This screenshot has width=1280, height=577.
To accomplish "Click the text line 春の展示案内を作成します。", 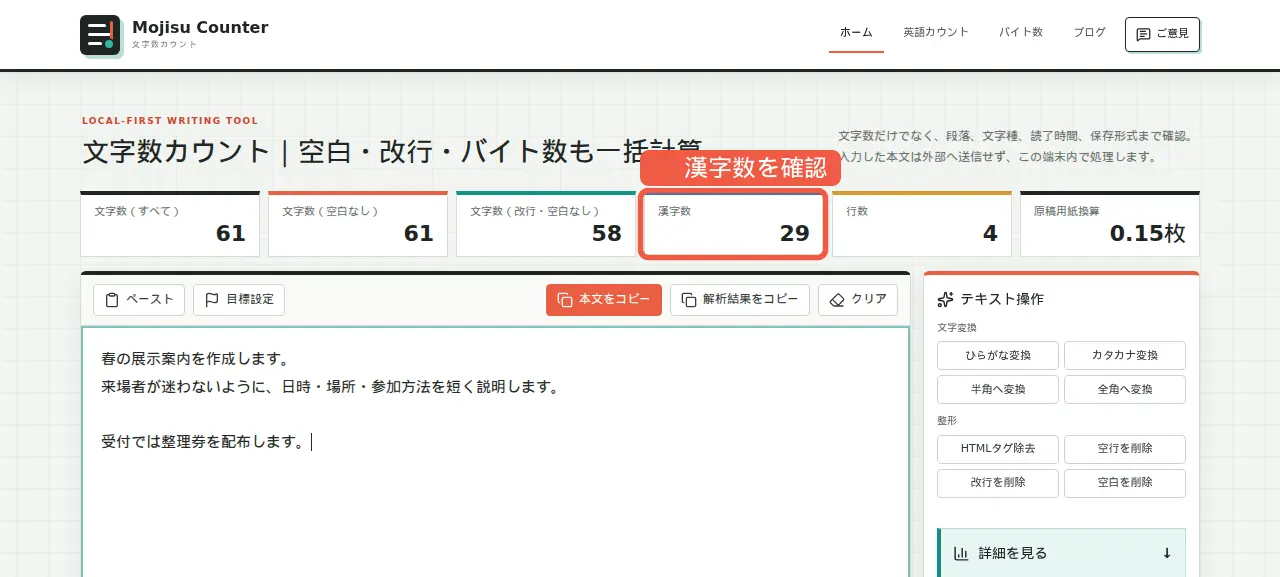I will 195,358.
